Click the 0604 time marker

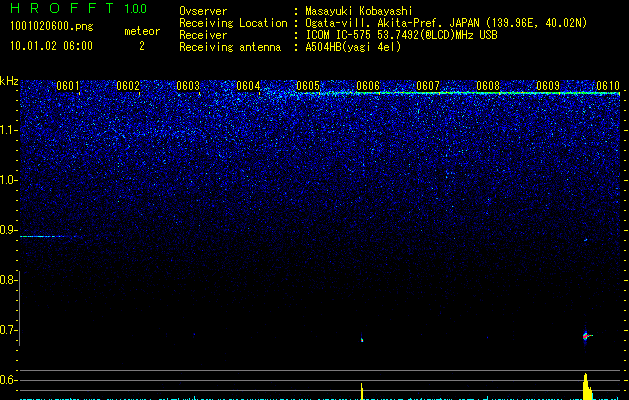pyautogui.click(x=248, y=86)
